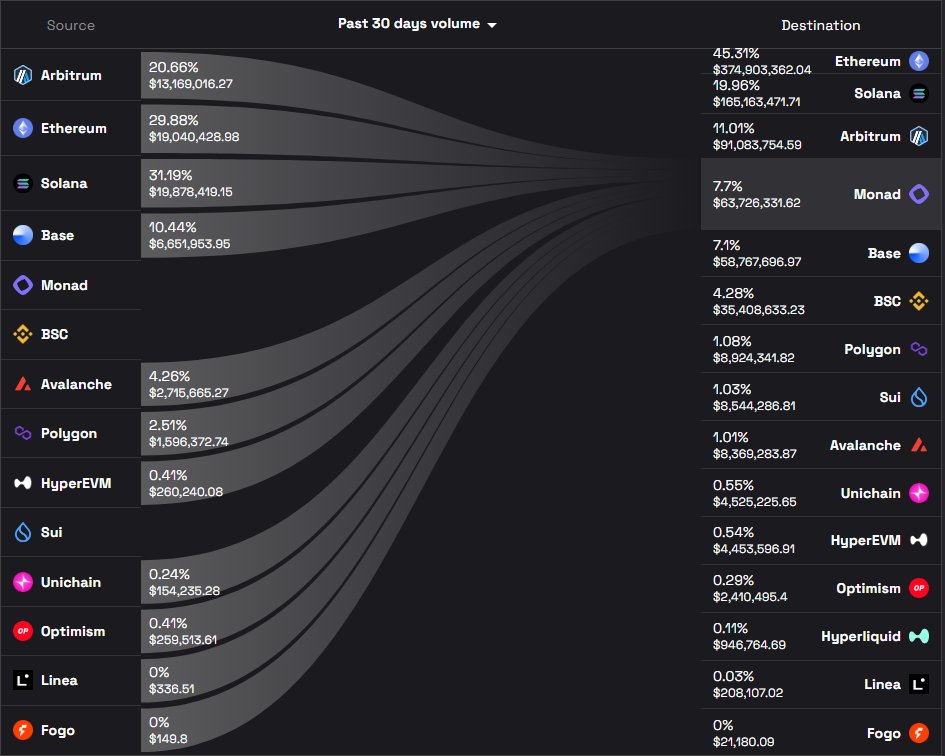The image size is (945, 756).
Task: Click the Solana source chain icon
Action: [23, 183]
